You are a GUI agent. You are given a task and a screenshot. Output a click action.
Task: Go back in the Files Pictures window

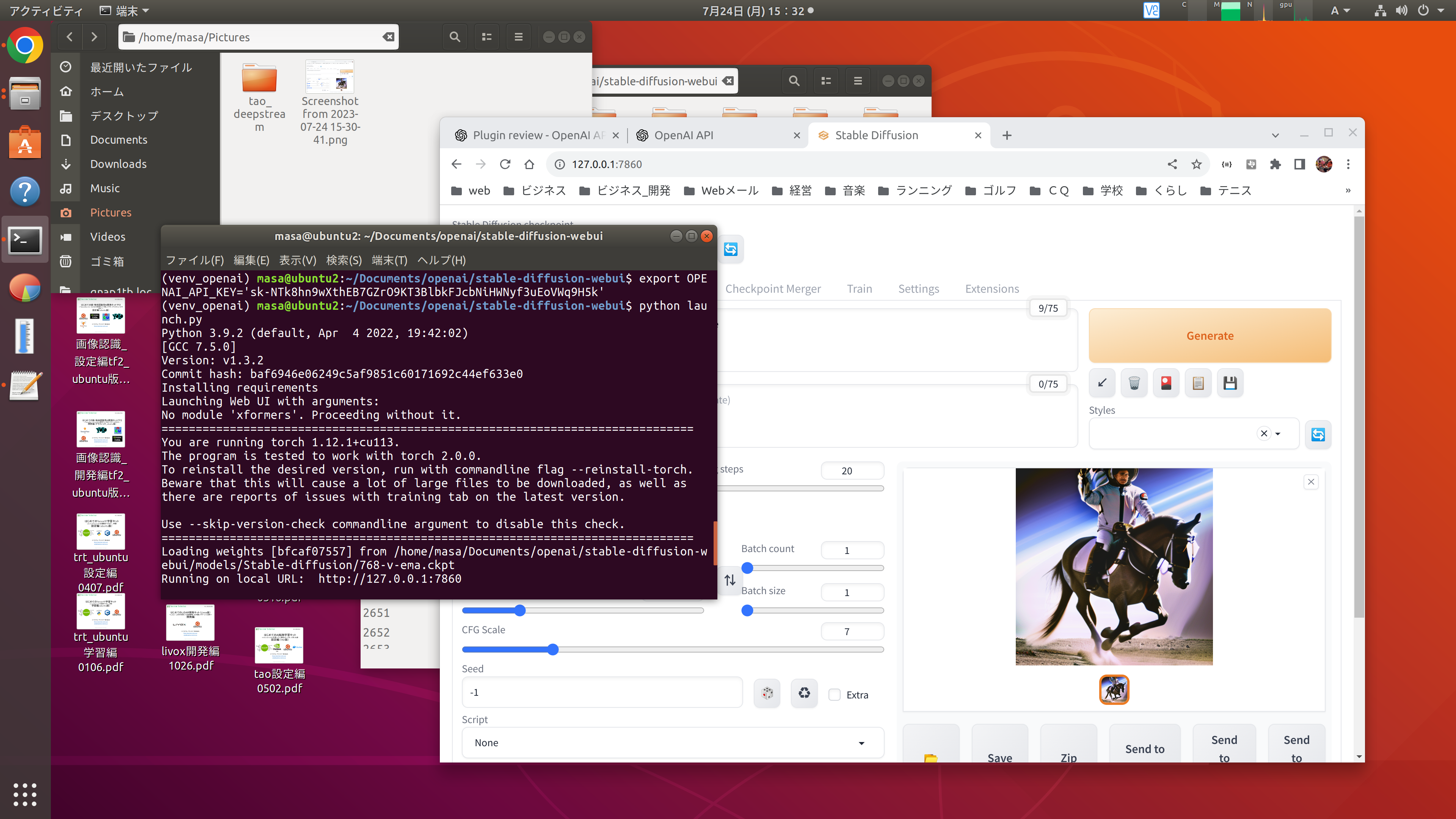tap(69, 37)
